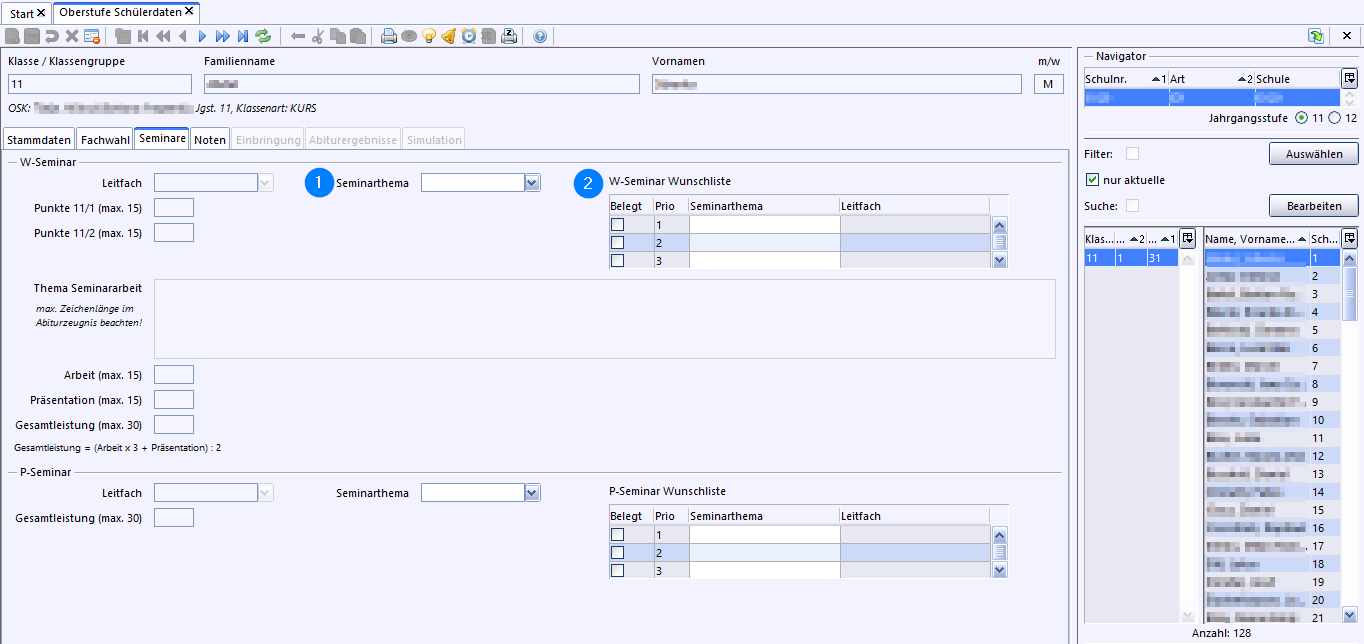Click the green refresh arrows icon
The image size is (1364, 644).
point(263,36)
